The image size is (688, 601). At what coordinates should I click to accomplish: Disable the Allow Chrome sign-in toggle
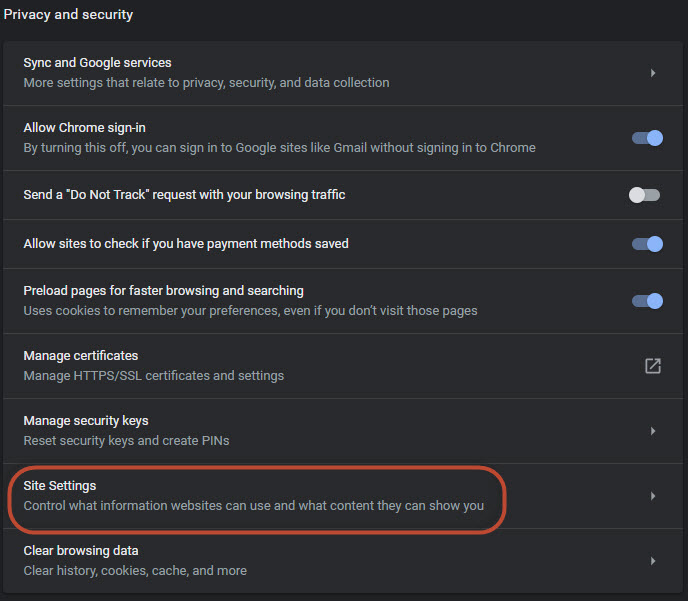[x=647, y=138]
